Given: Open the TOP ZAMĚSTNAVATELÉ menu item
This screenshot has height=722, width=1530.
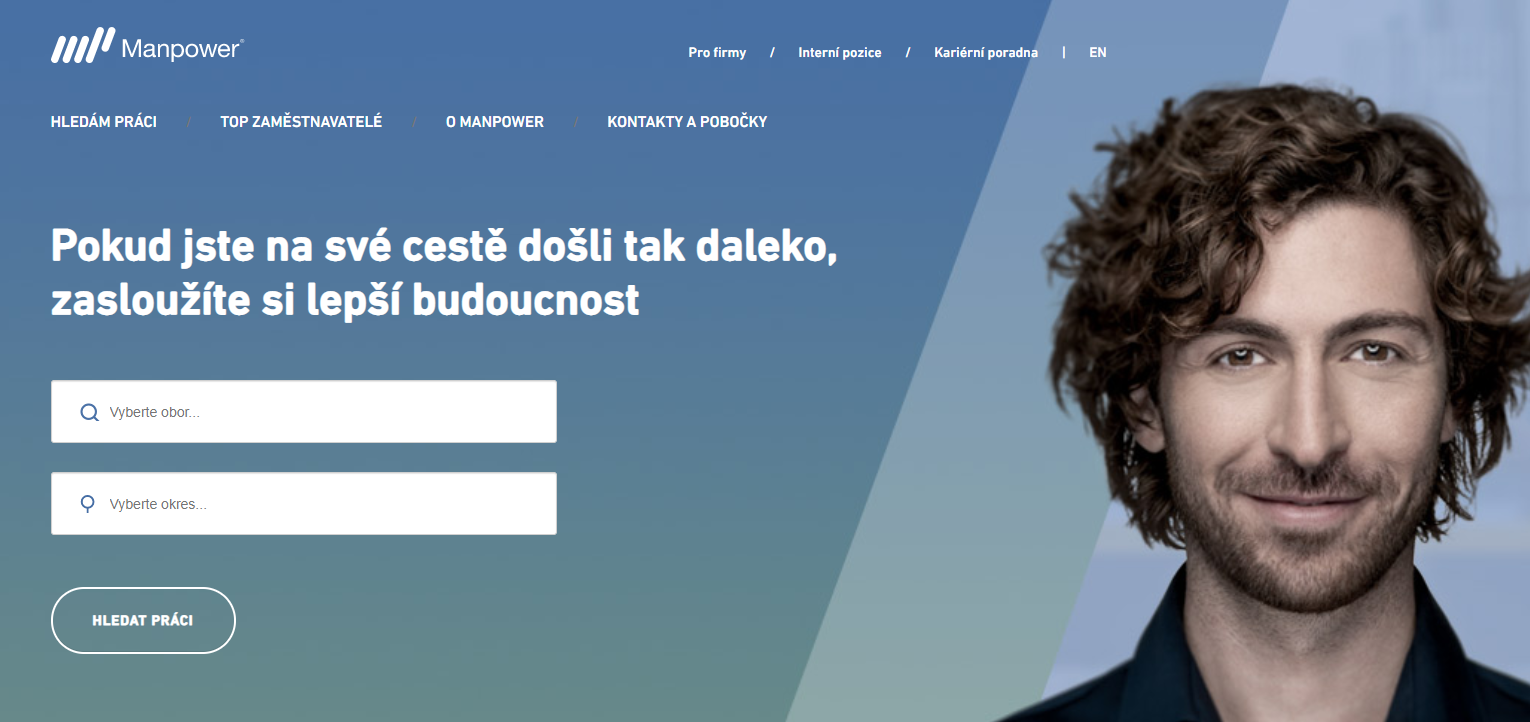Looking at the screenshot, I should point(301,122).
